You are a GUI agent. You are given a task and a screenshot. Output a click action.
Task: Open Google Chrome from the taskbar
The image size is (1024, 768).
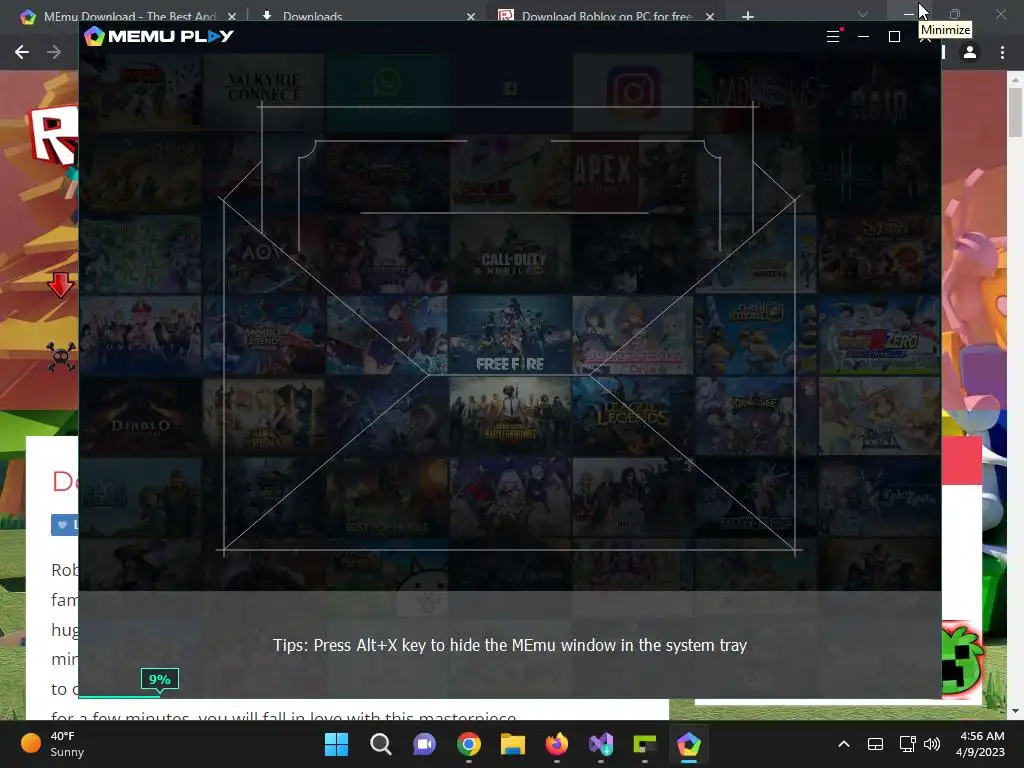click(x=468, y=744)
